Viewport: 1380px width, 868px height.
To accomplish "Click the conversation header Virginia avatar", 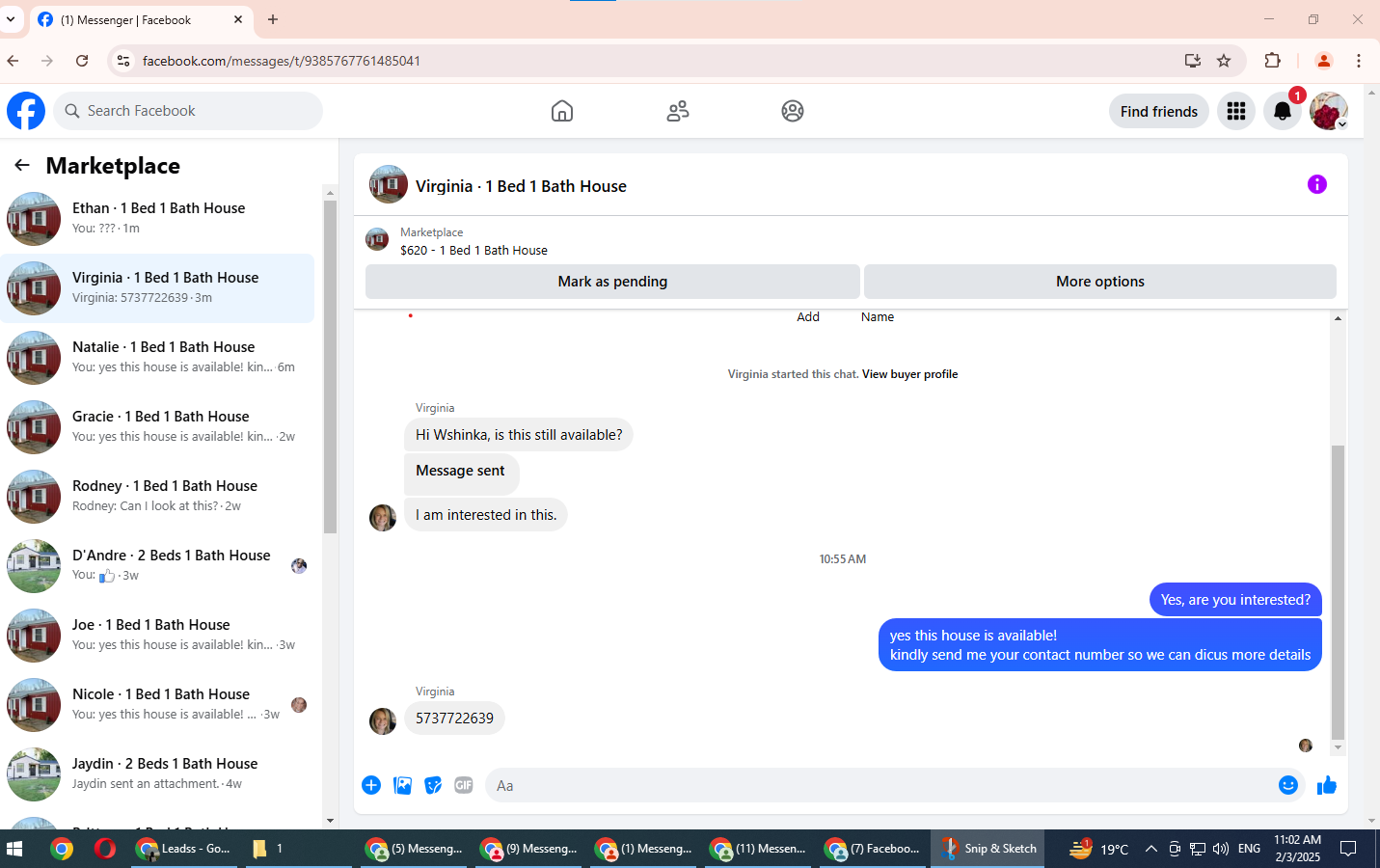I will coord(389,184).
